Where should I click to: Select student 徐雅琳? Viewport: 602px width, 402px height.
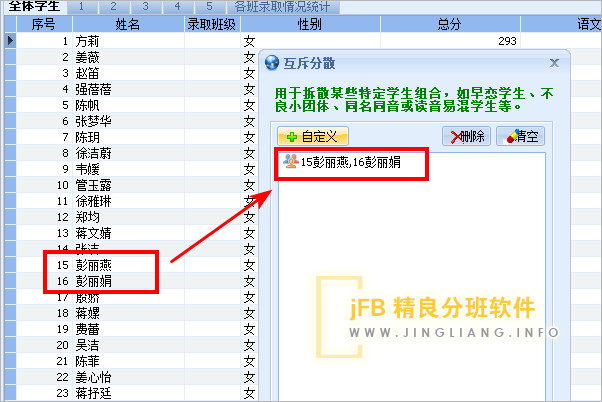[x=93, y=201]
